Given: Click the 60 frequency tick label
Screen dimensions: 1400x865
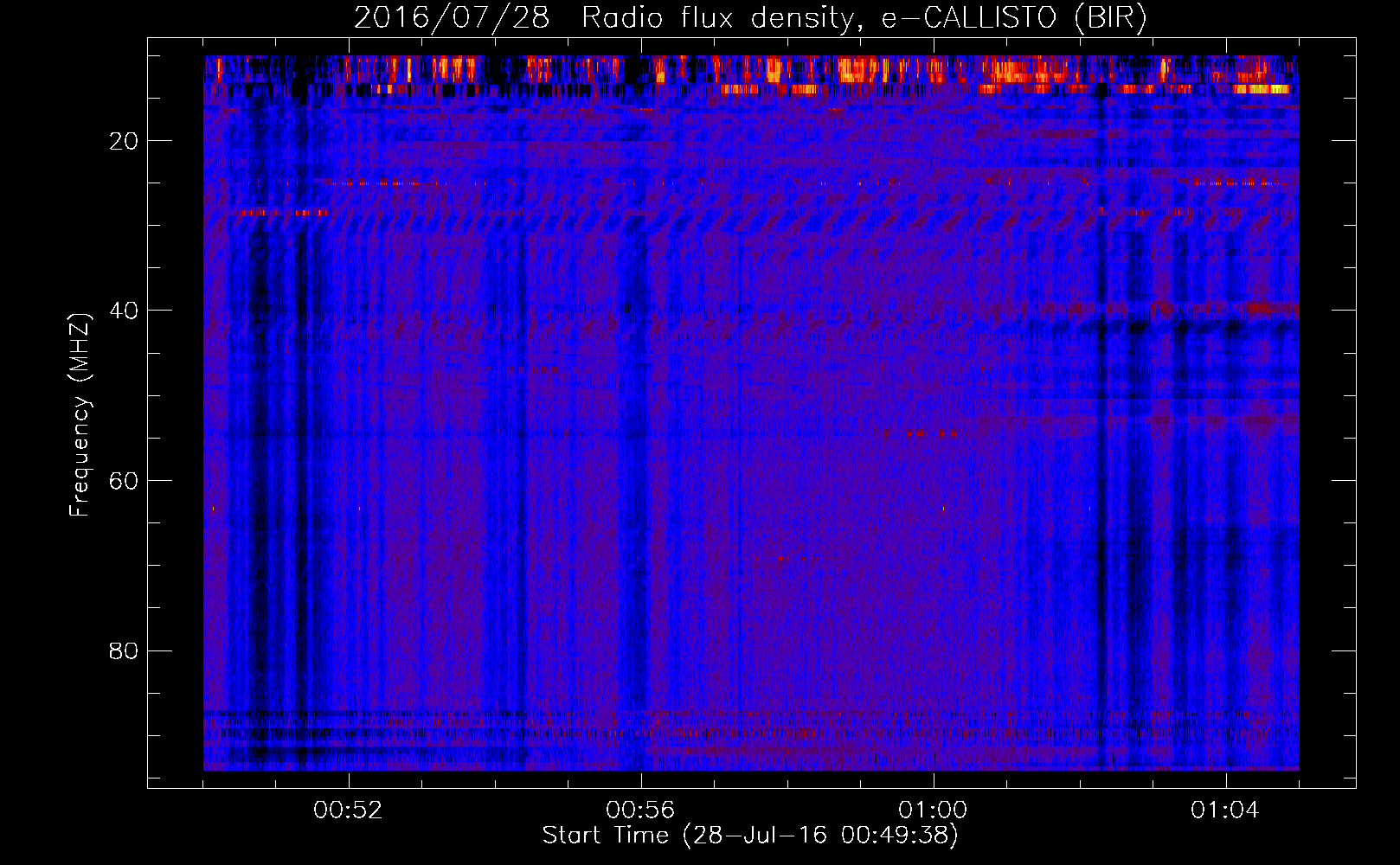Looking at the screenshot, I should click(x=125, y=481).
